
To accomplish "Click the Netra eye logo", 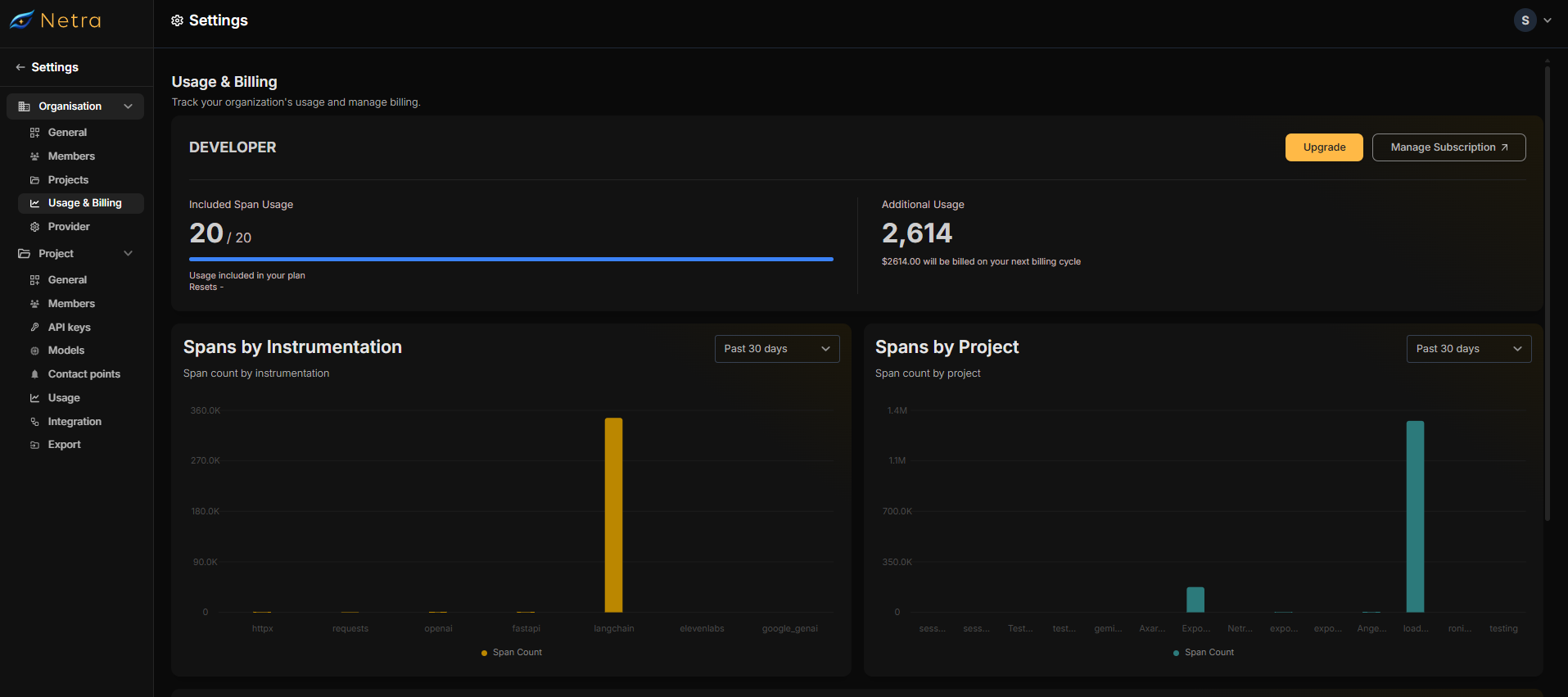I will (21, 20).
